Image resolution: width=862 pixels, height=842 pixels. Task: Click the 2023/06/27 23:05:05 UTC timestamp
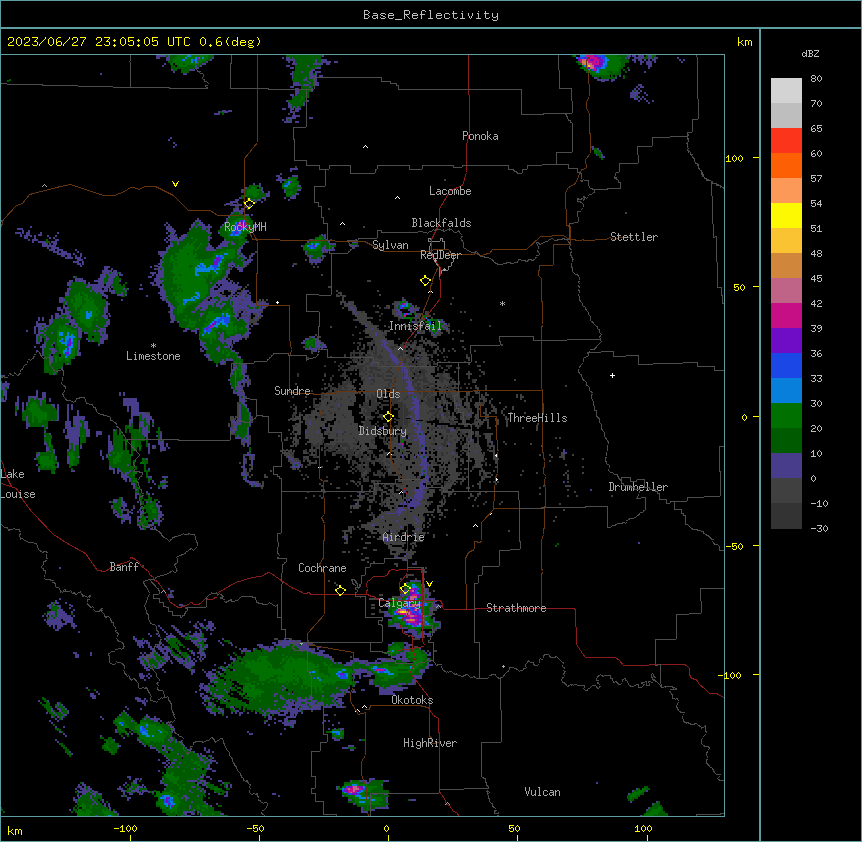99,42
